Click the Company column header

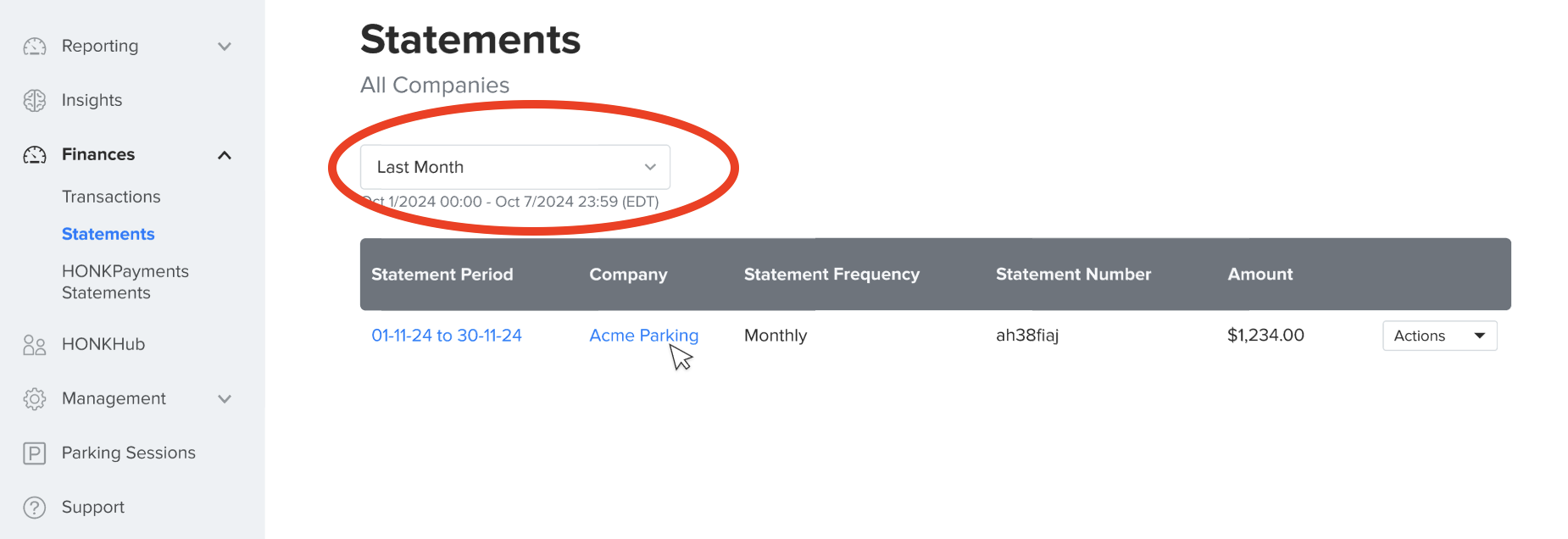[x=628, y=275]
